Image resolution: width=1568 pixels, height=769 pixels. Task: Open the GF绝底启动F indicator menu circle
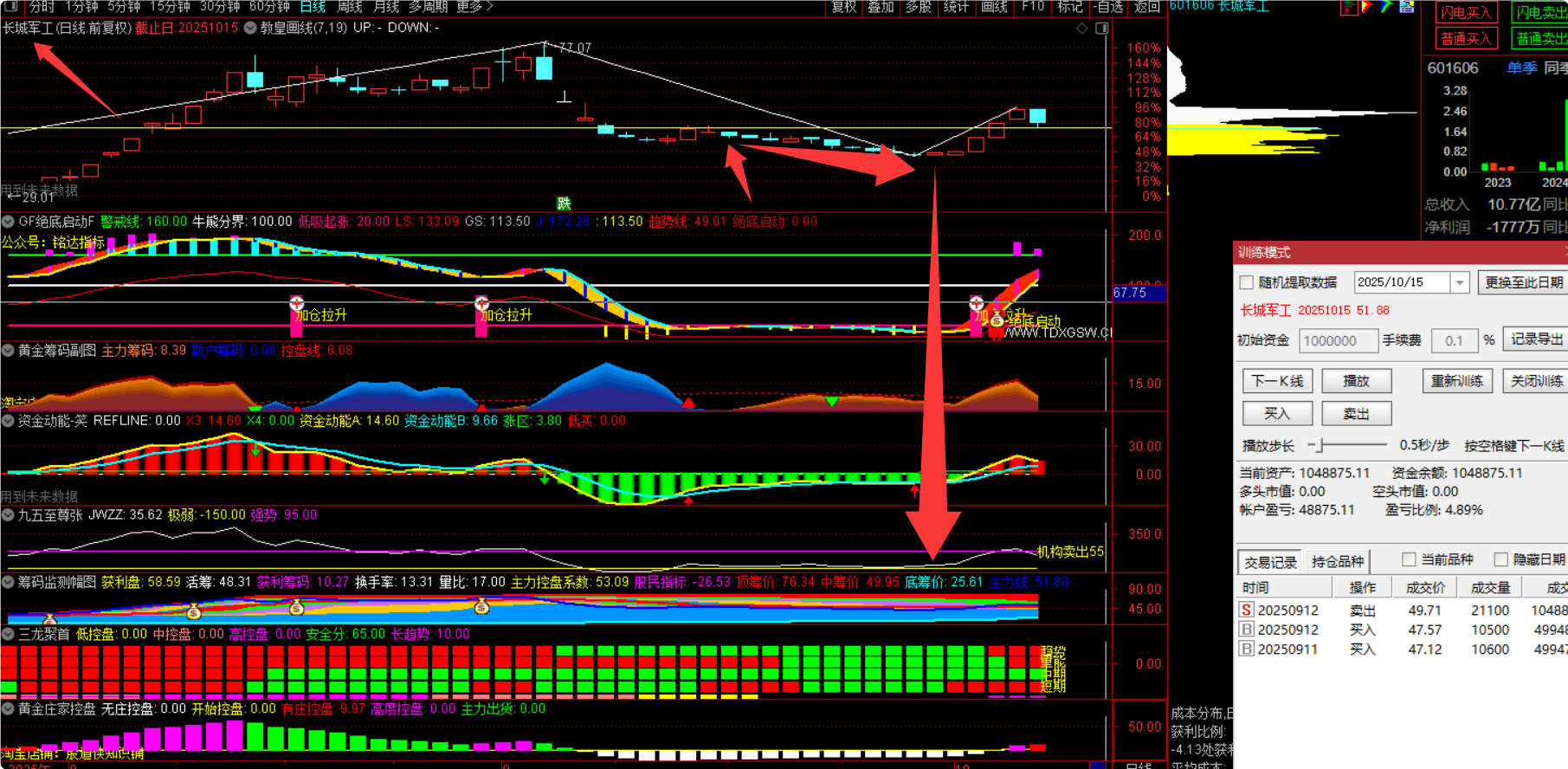8,222
